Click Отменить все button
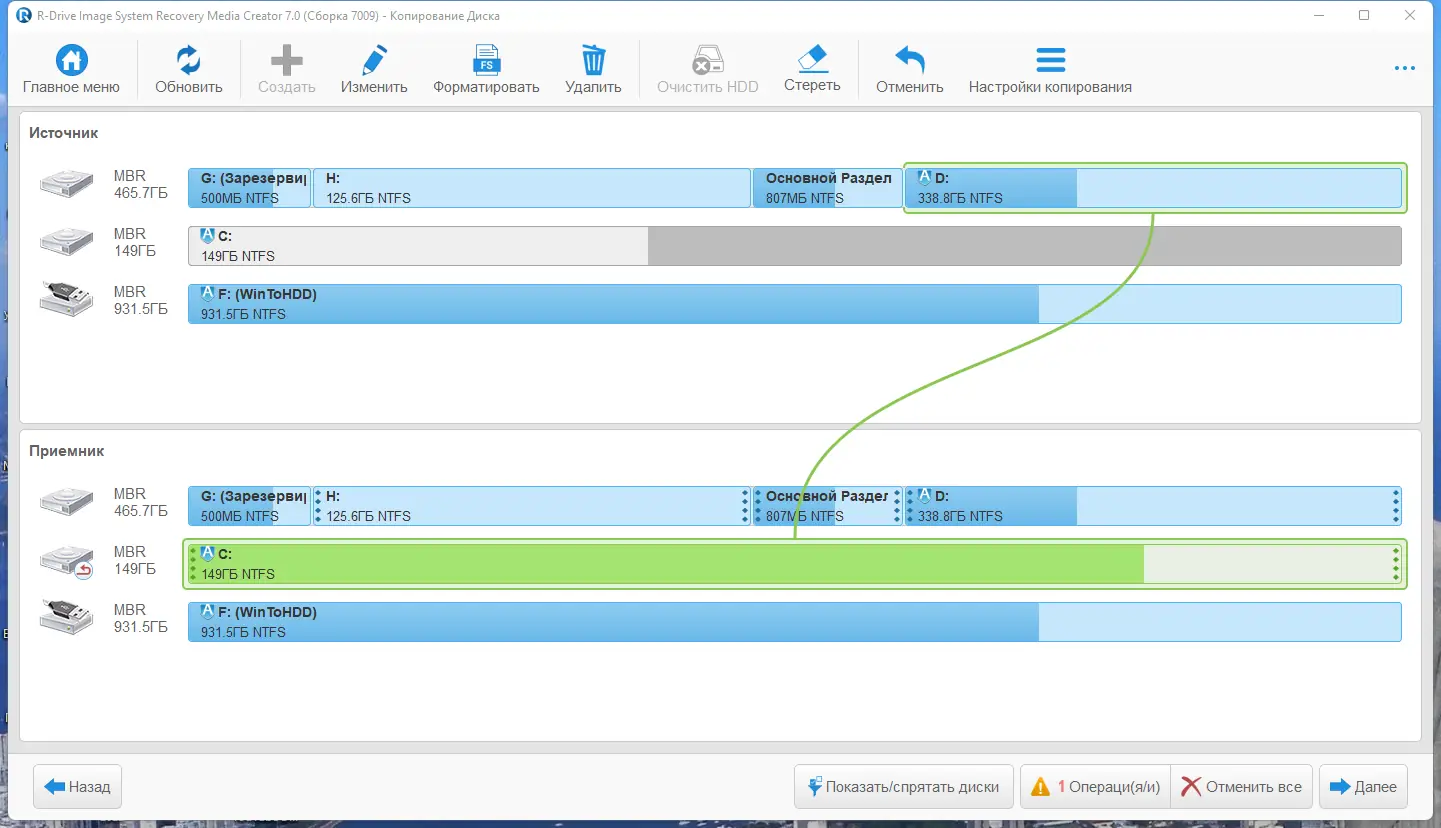 point(1241,787)
